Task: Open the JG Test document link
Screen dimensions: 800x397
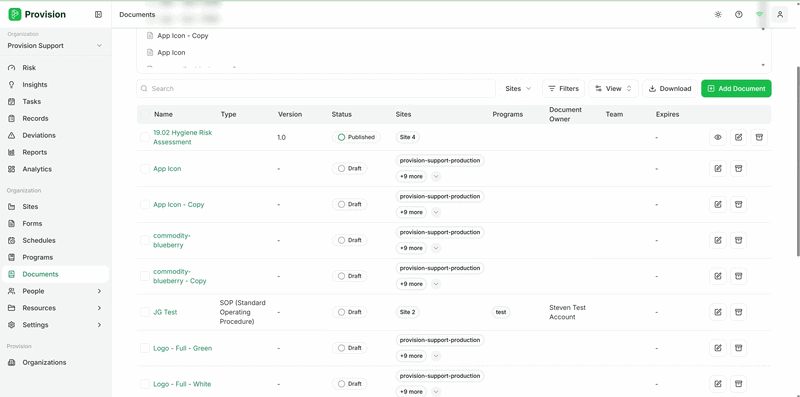Action: point(165,312)
